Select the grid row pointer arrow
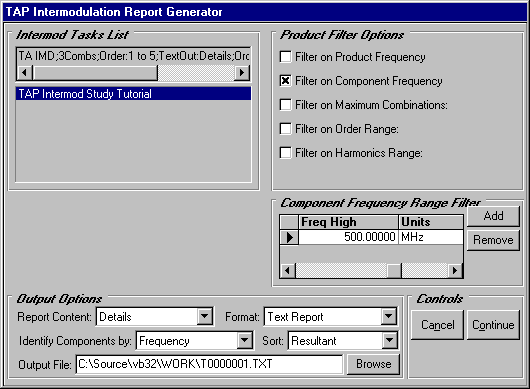Screen dimensions: 530x389 click(x=289, y=237)
